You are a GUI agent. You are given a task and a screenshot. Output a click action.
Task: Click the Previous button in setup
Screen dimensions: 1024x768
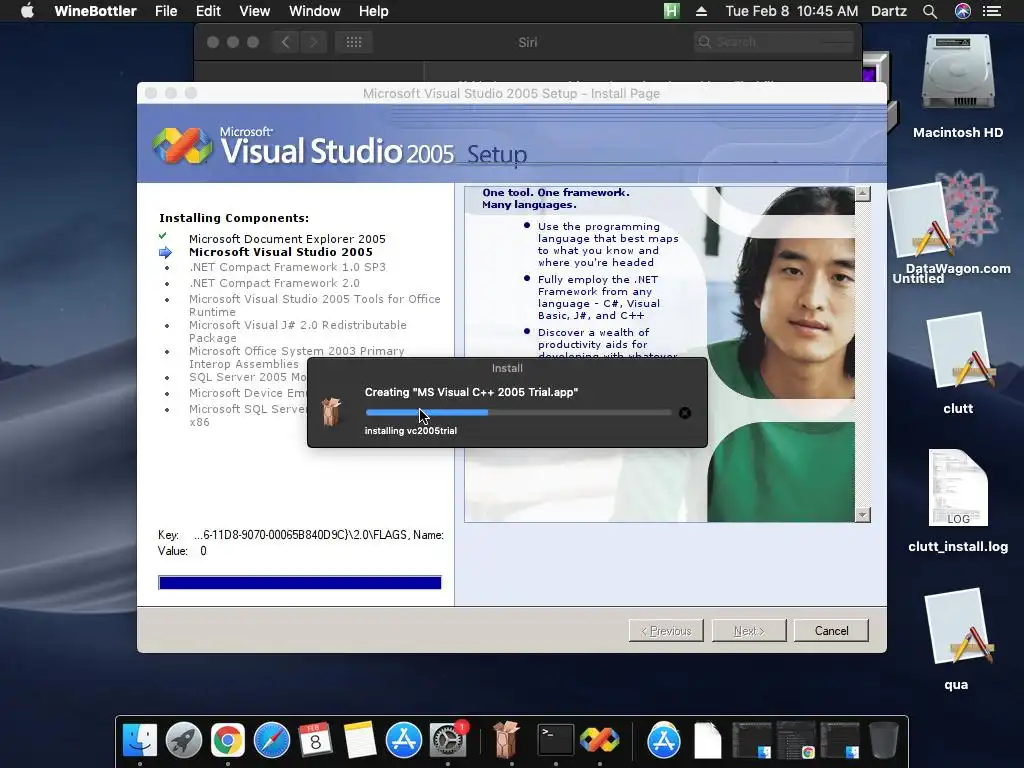[666, 631]
